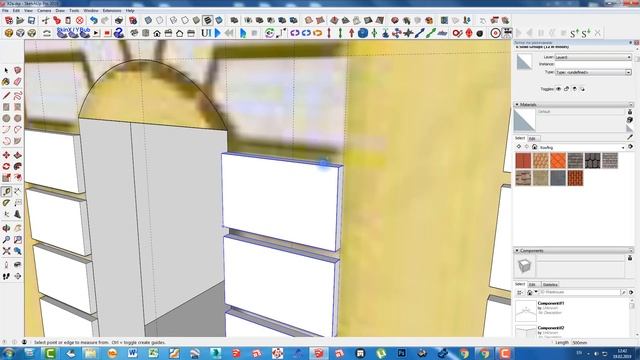Pick the first red roofing tile swatch
Screen dimensions: 640x360
tap(523, 160)
